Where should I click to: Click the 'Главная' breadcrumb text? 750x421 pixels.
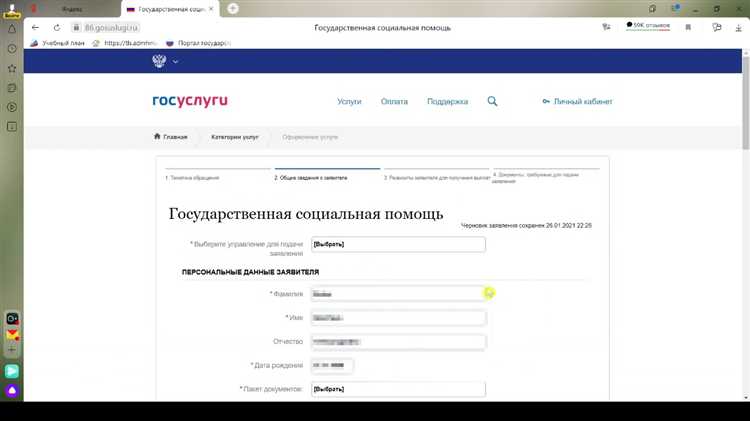[x=175, y=137]
